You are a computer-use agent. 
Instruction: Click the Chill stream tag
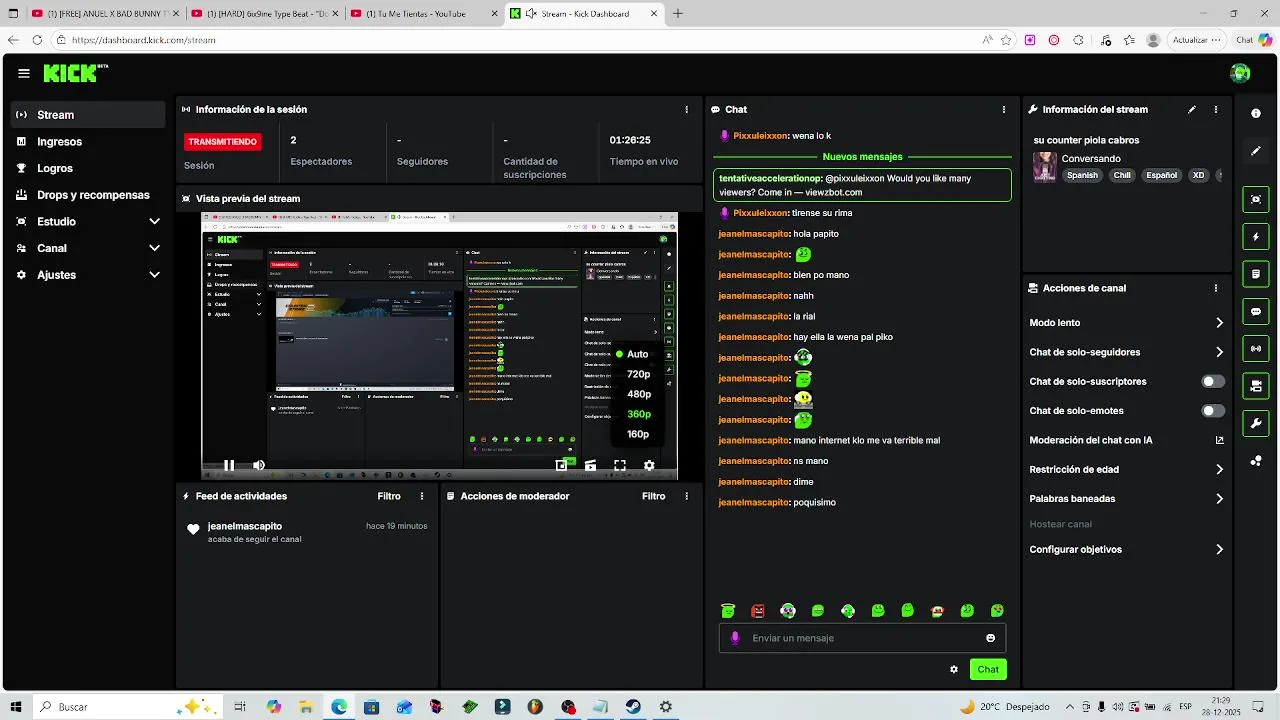coord(1122,175)
